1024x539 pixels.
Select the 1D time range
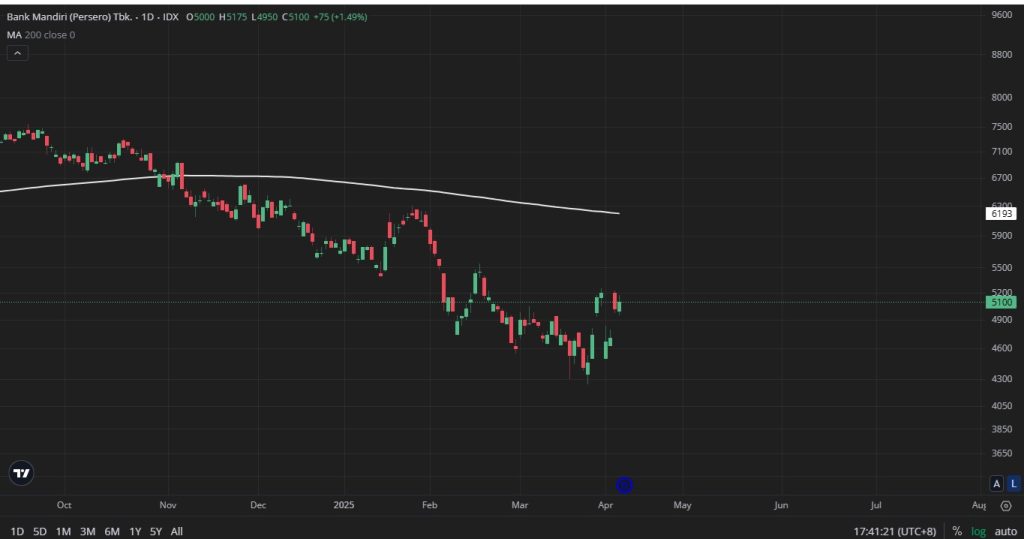pyautogui.click(x=17, y=531)
